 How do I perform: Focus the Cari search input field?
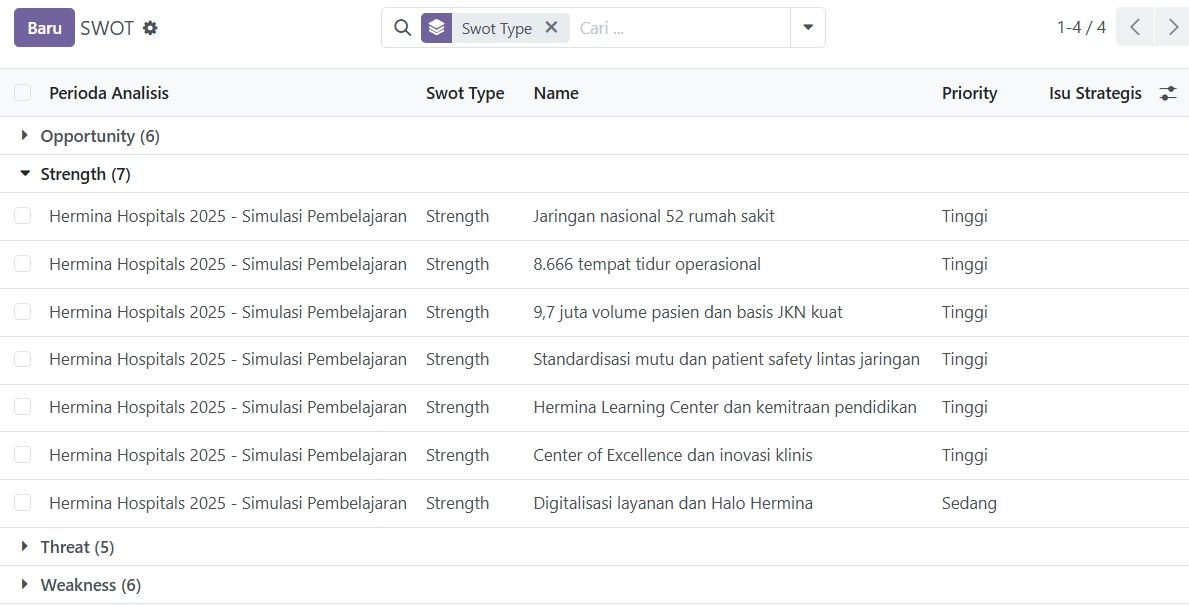coord(680,28)
